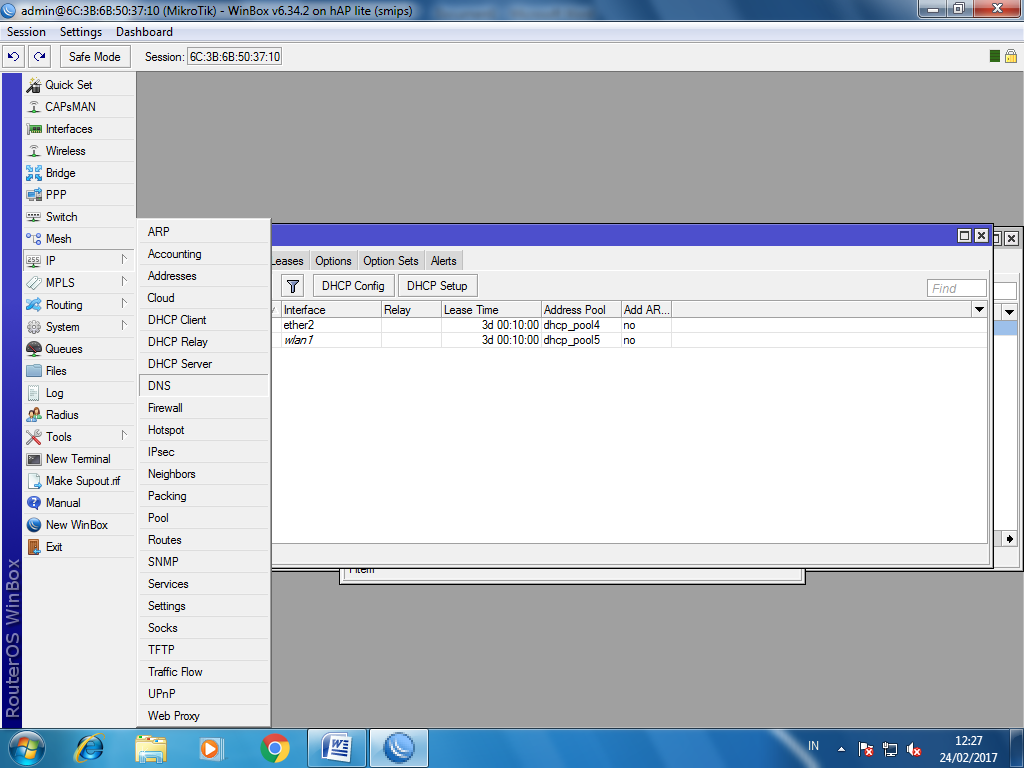Expand the Routing submenu
The image size is (1024, 768).
[123, 304]
